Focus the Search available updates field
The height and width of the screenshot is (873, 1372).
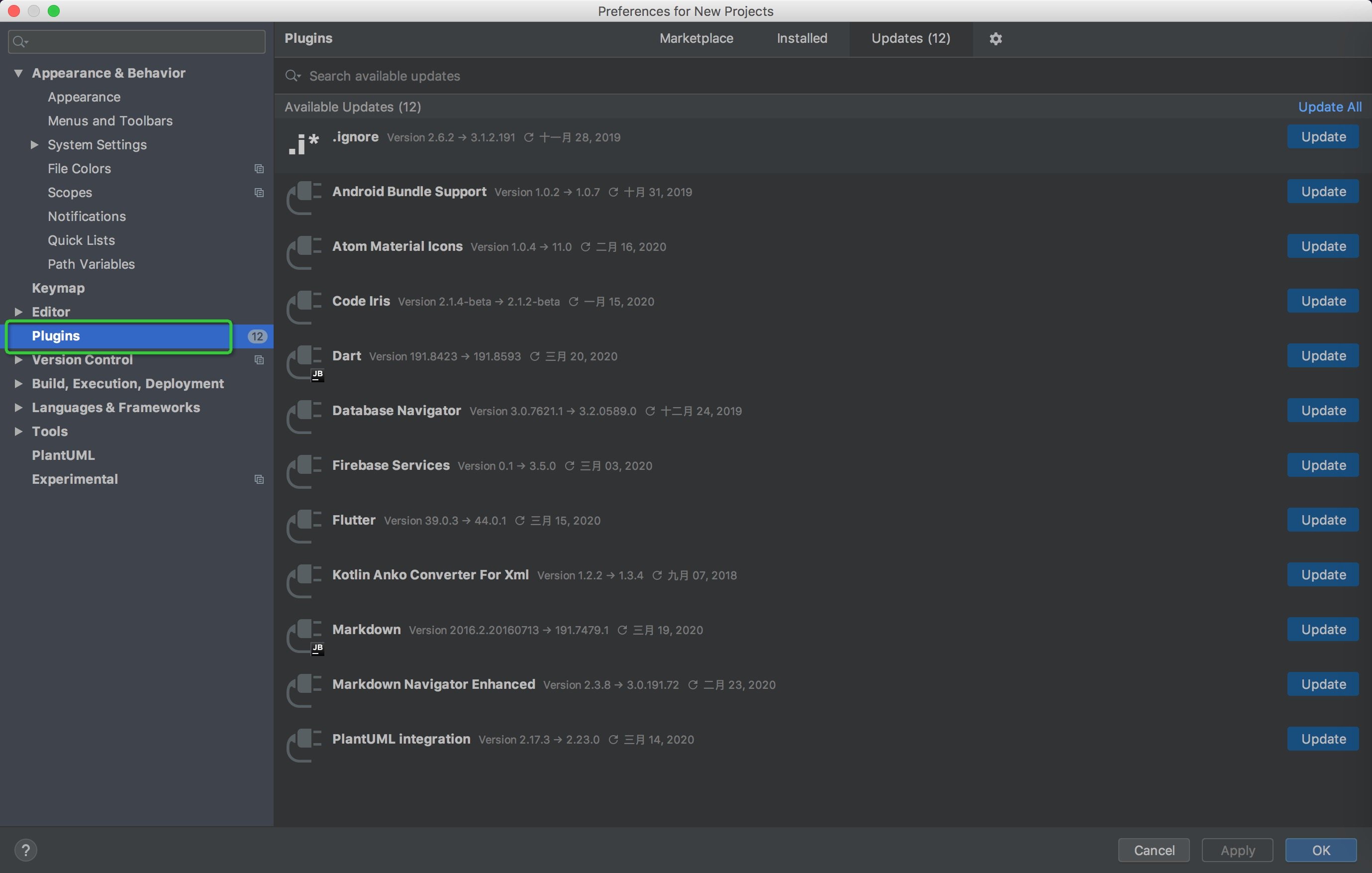(x=823, y=76)
